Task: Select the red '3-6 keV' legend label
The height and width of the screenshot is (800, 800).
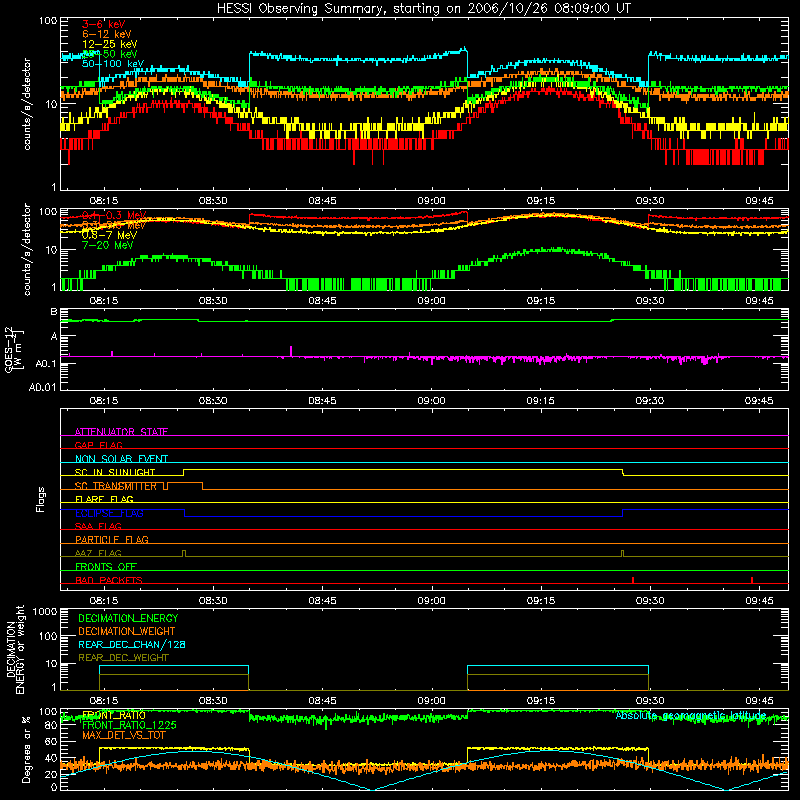Action: click(104, 24)
